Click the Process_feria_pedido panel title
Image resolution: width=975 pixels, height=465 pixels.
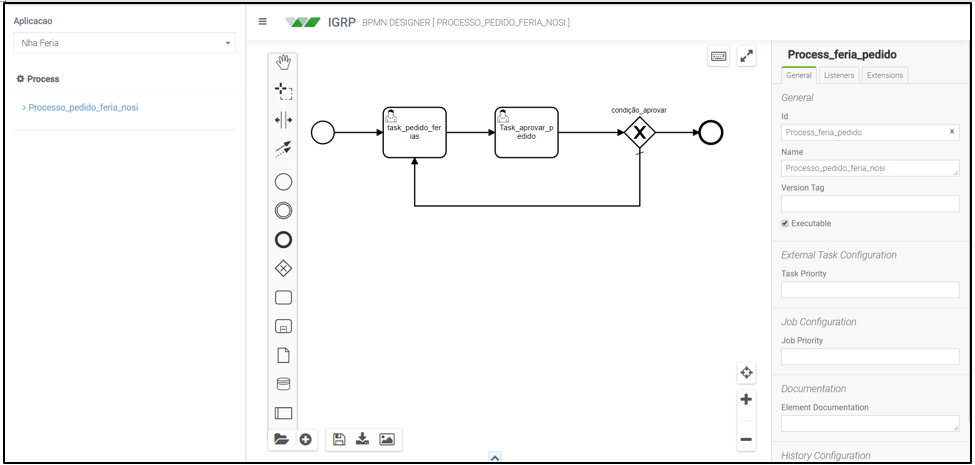842,55
